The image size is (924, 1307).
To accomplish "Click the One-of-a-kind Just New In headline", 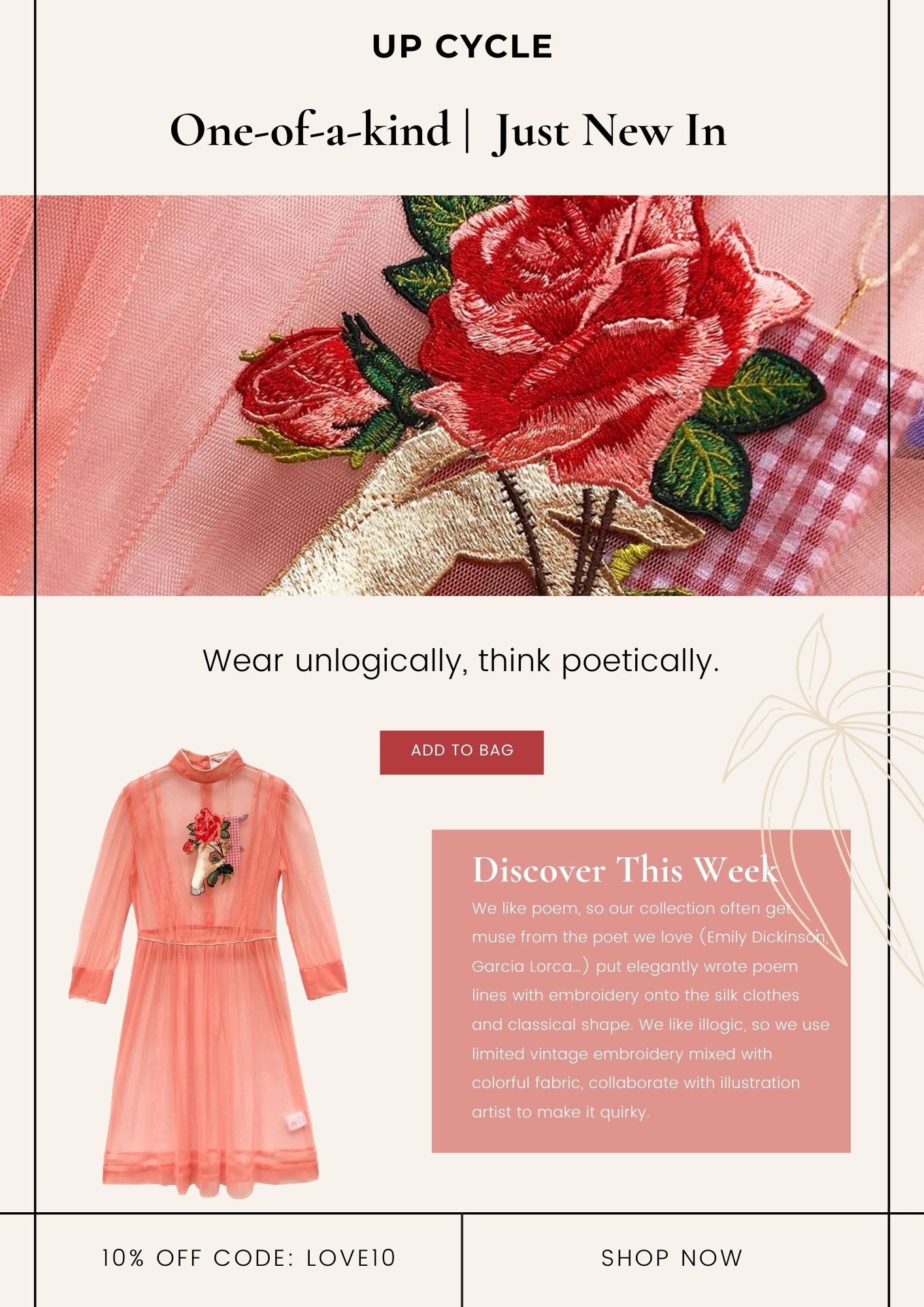I will tap(448, 130).
